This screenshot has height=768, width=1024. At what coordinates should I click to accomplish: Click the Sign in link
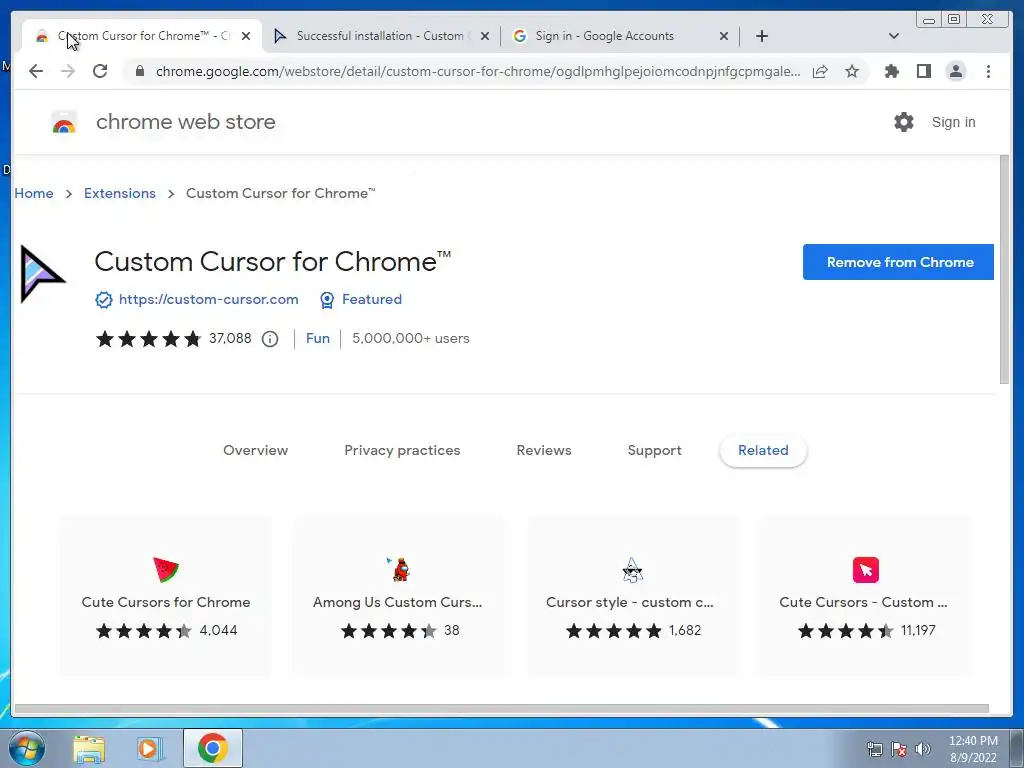point(953,122)
